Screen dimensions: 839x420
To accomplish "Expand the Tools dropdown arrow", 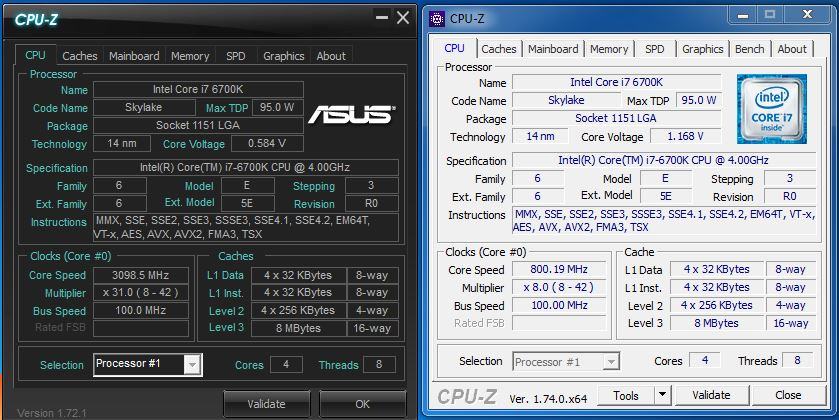I will [662, 395].
